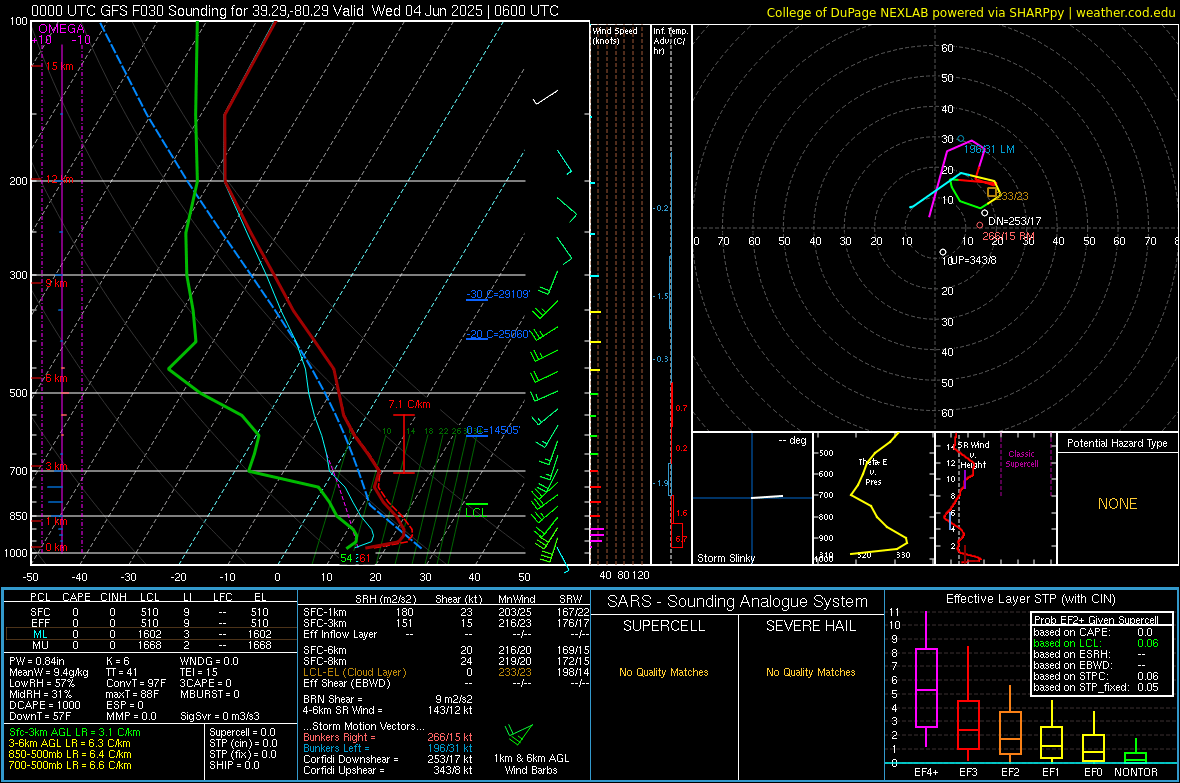
Task: Click the 'based on STP_fixed: 0.05' line
Action: (1096, 687)
